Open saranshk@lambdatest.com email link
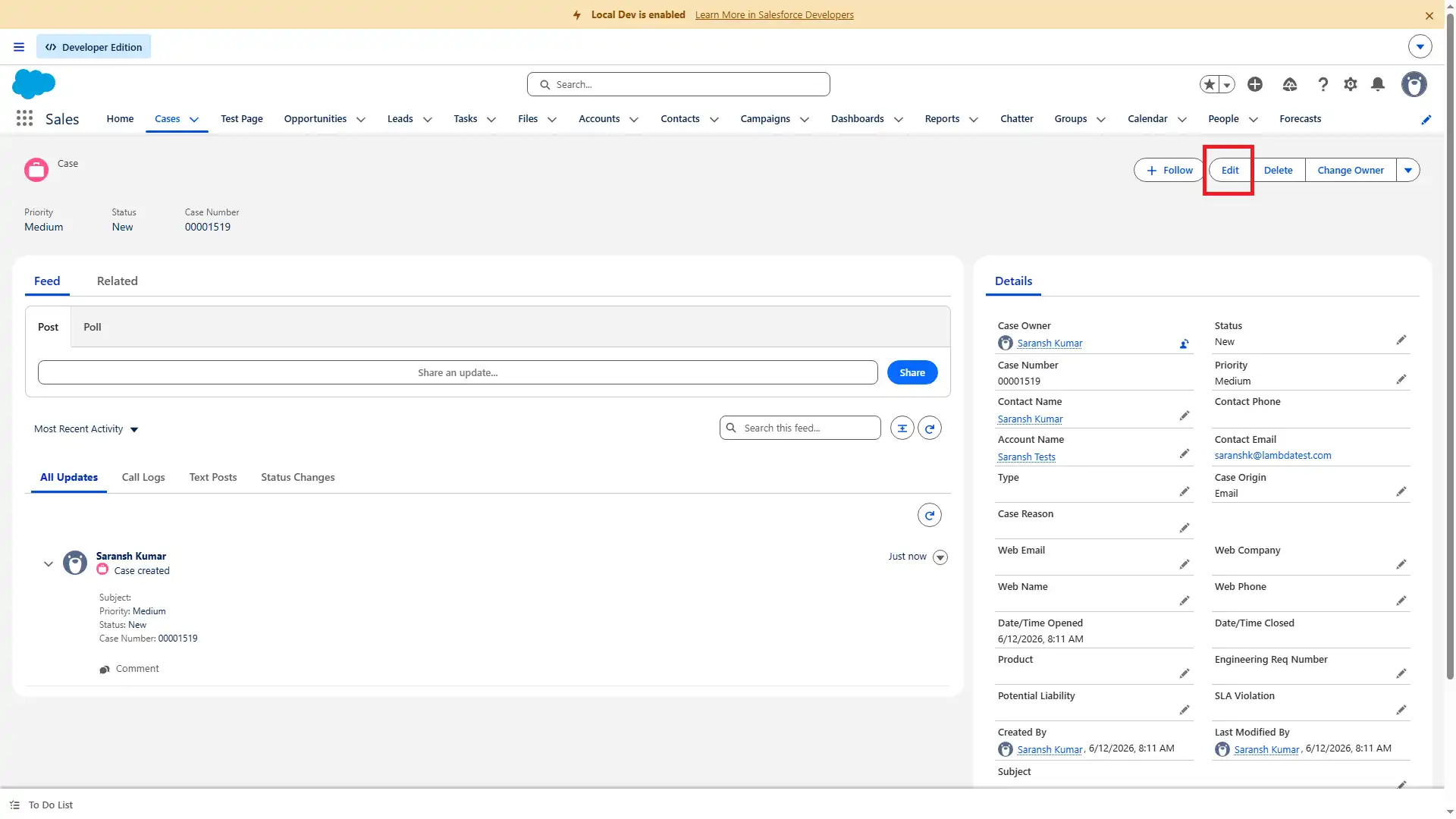 1272,456
